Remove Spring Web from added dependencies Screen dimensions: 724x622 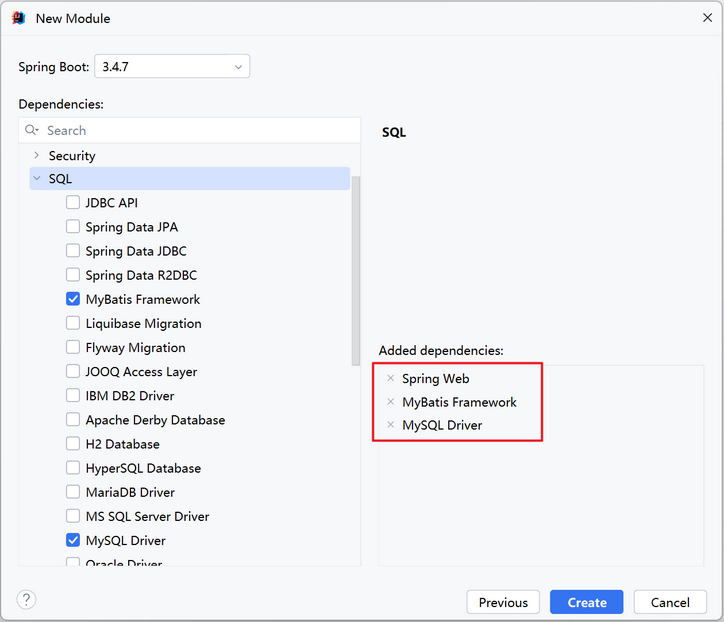click(x=391, y=378)
